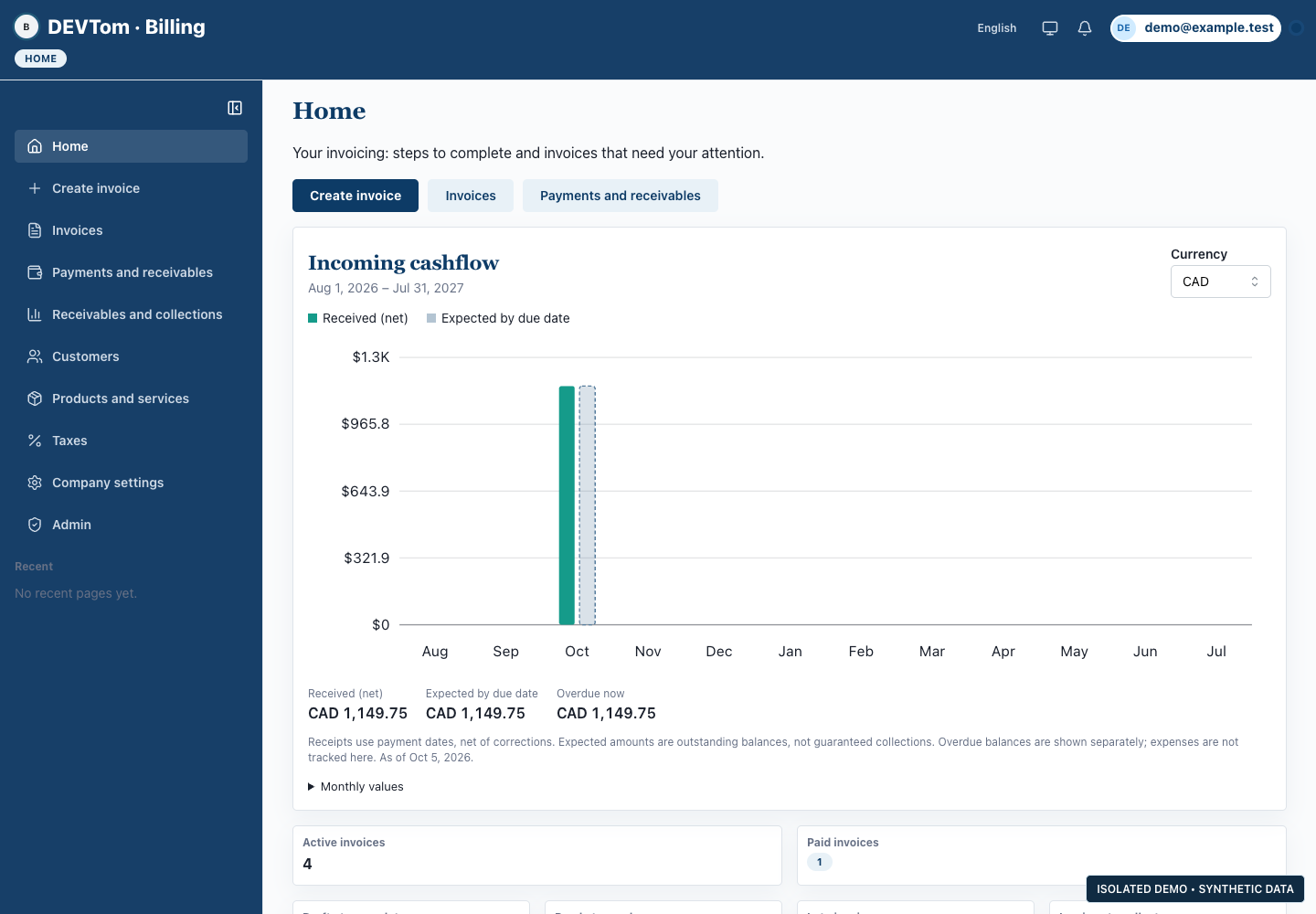Open Customers page from sidebar
1316x914 pixels.
tap(131, 356)
